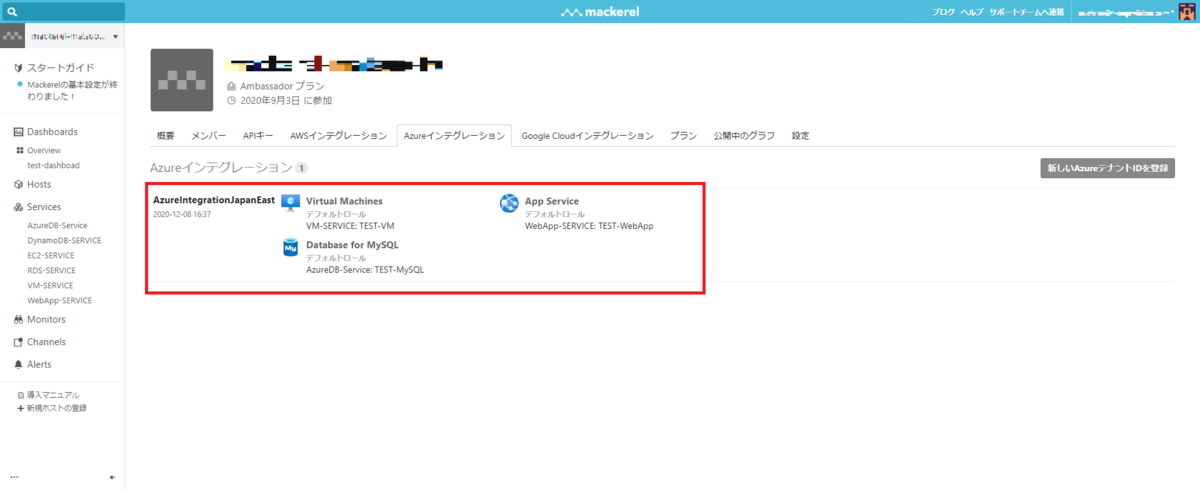
Task: Switch to the 概要 tab
Action: 166,136
